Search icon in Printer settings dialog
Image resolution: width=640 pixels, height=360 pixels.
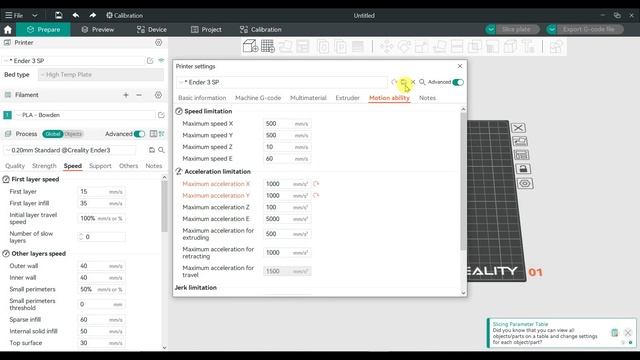pyautogui.click(x=422, y=82)
